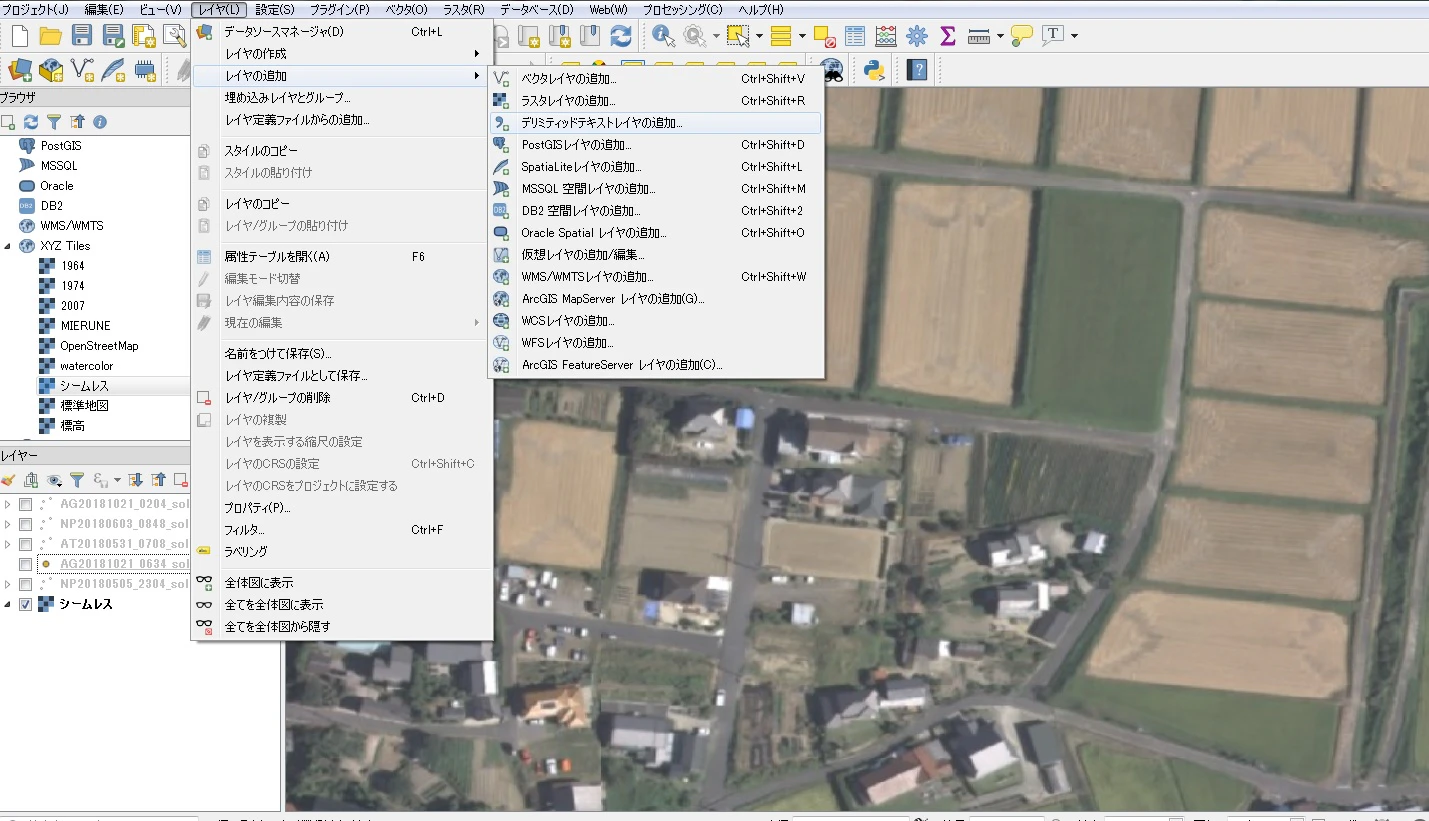Toggle visibility of AG20181021_0204_sol layer
The height and width of the screenshot is (821, 1429).
[x=26, y=504]
